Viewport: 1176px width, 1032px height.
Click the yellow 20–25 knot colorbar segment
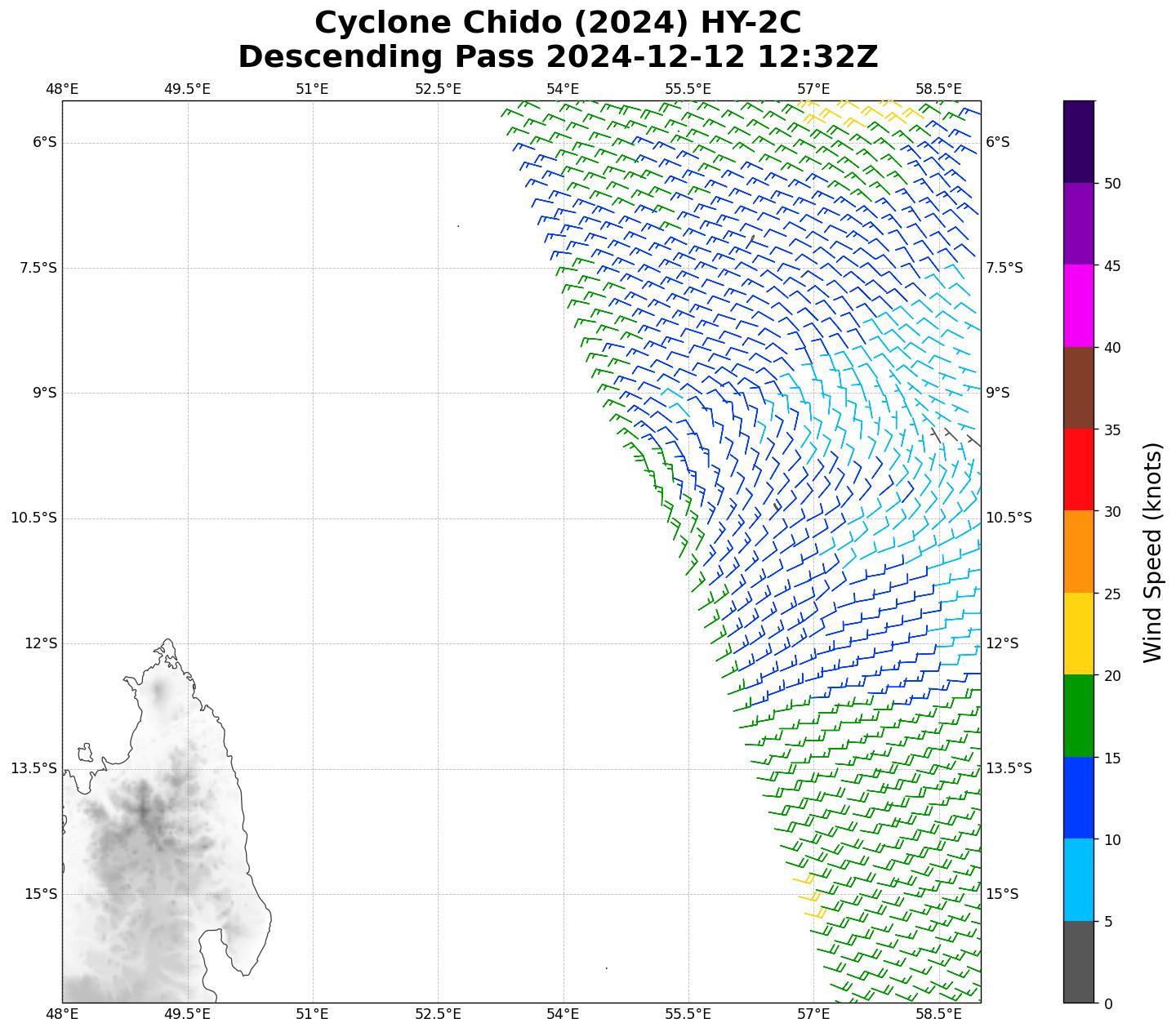point(1078,634)
